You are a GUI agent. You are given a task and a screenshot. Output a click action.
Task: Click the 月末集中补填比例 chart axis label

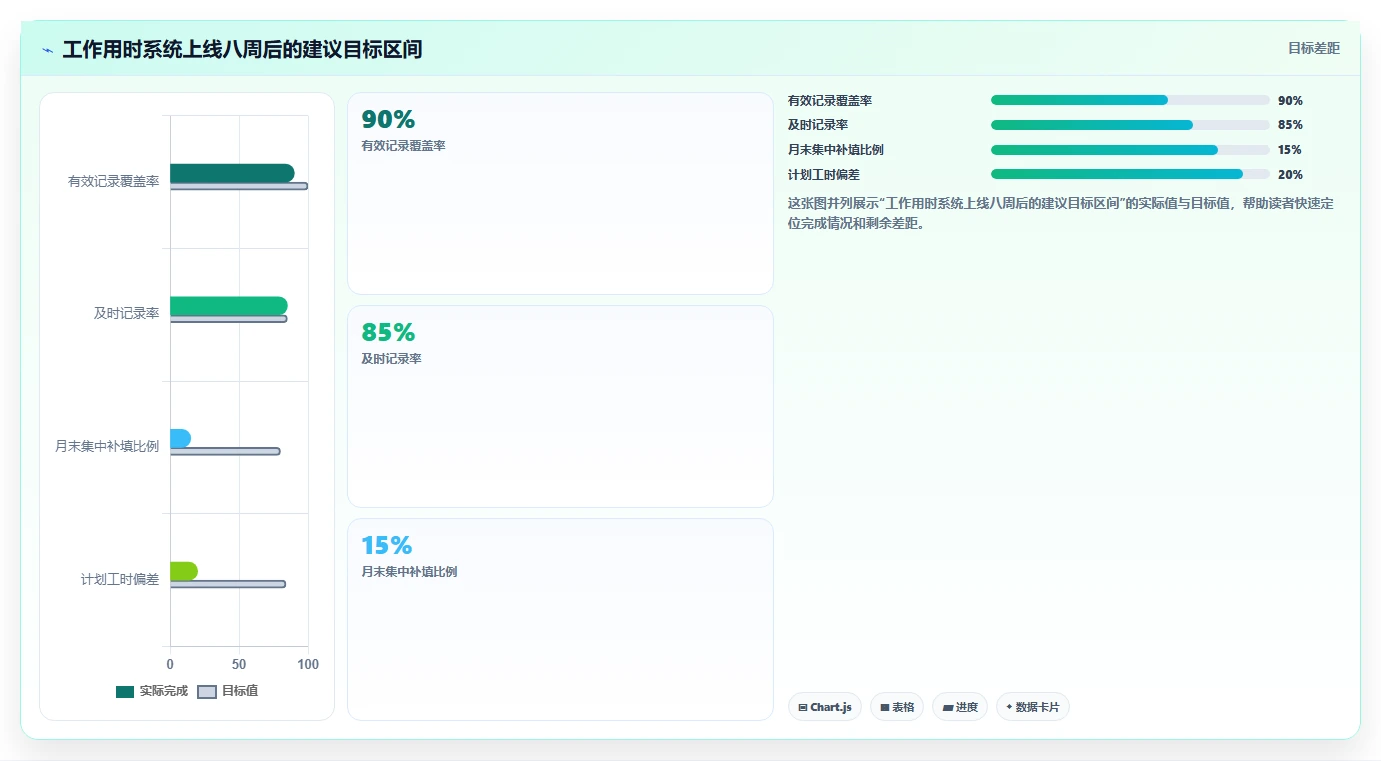click(107, 447)
